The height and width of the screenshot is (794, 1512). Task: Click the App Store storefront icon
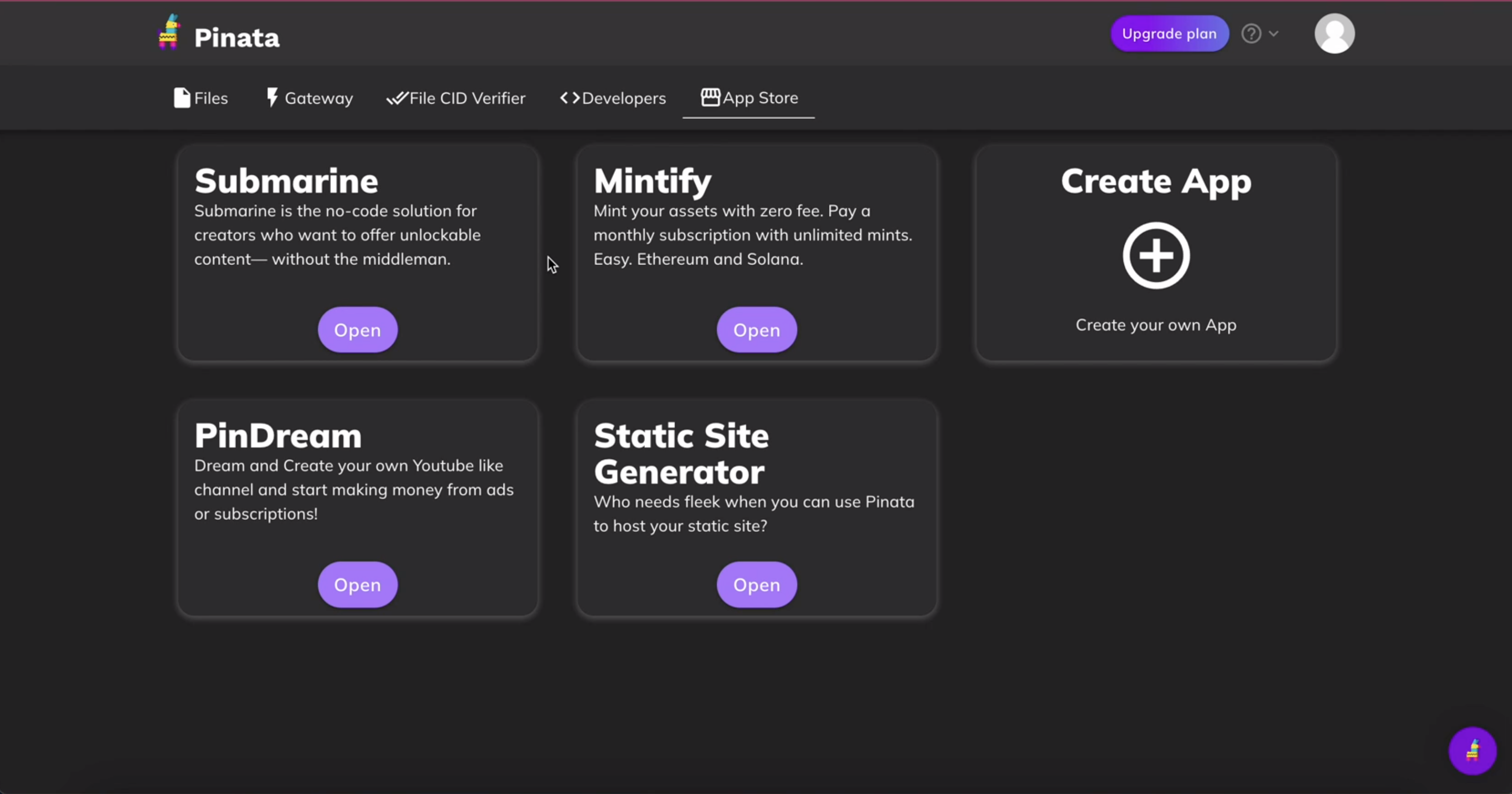click(x=710, y=97)
